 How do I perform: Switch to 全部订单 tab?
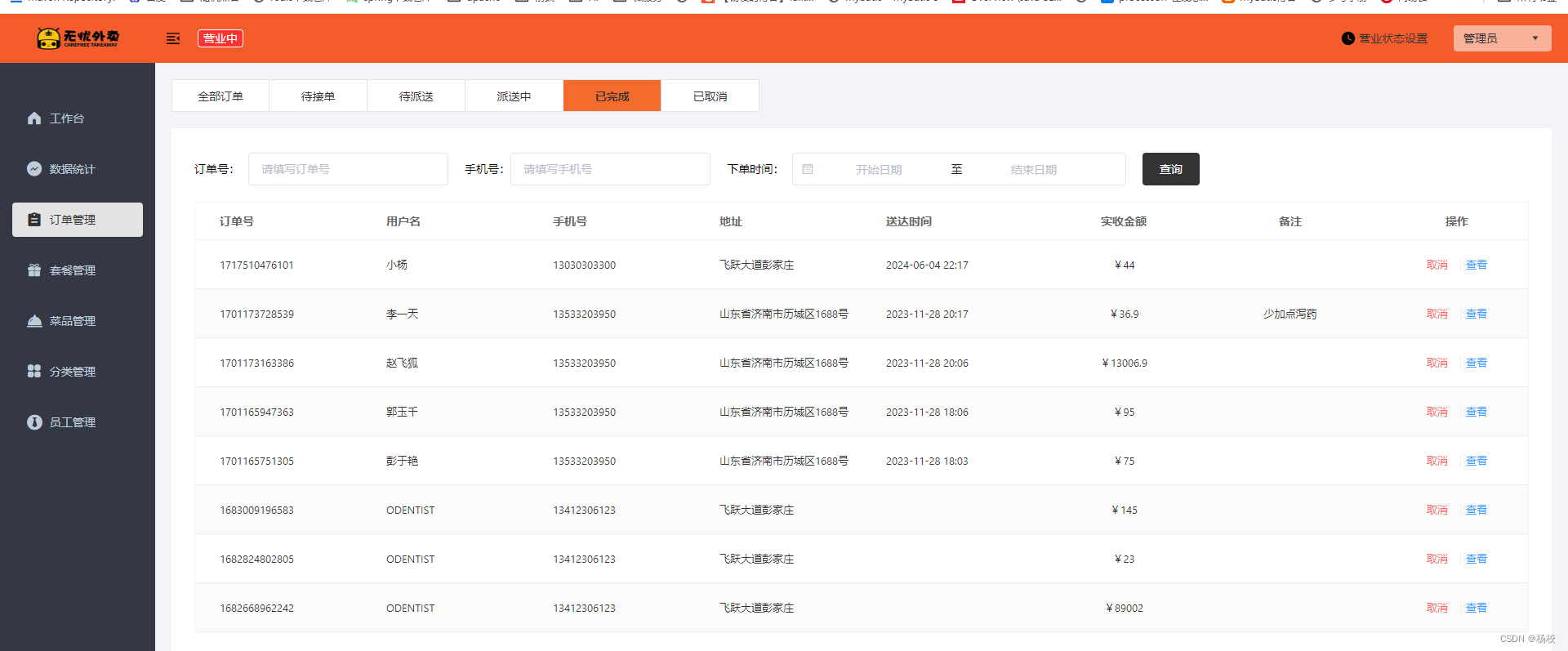[x=220, y=96]
